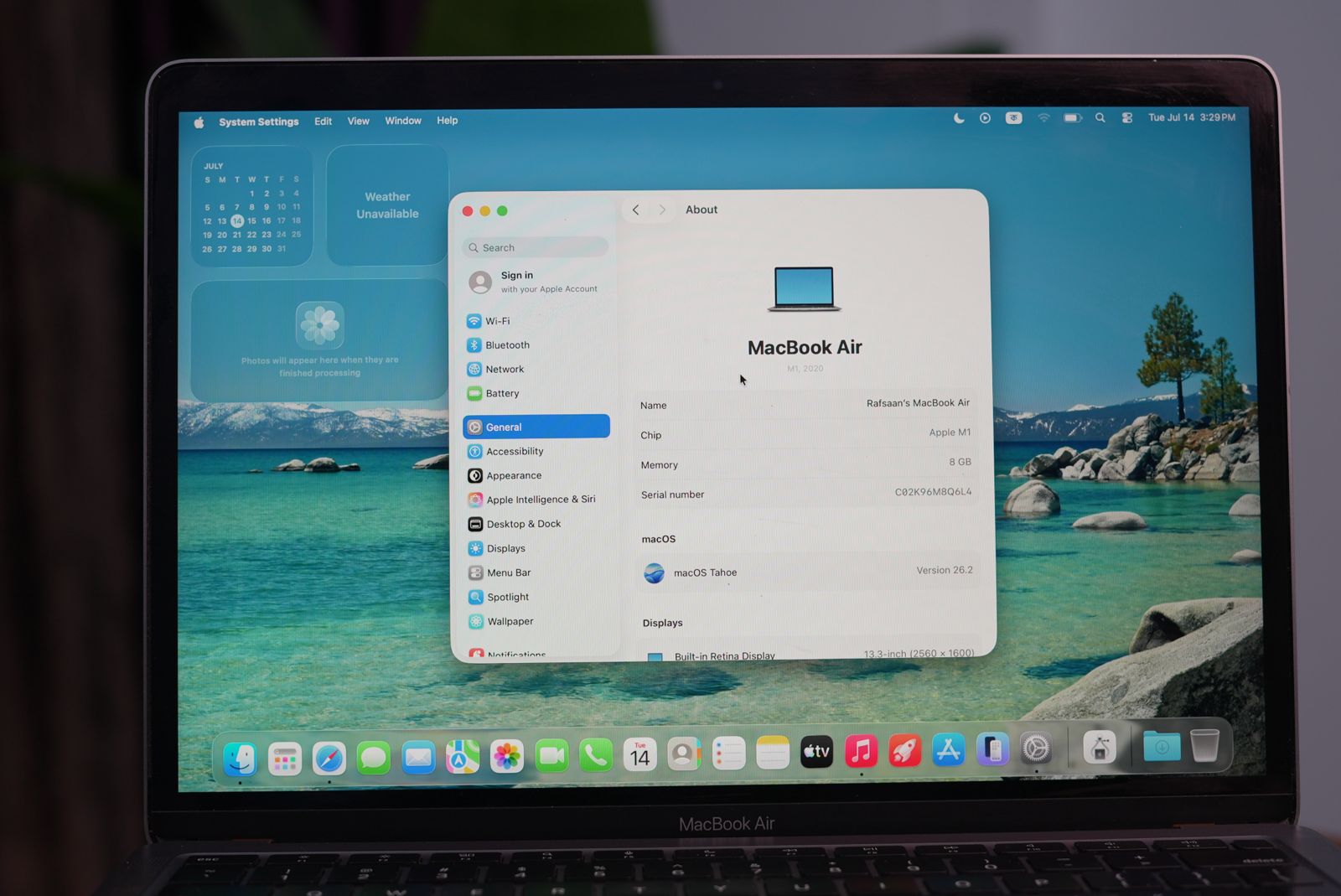The height and width of the screenshot is (896, 1341).
Task: Open the Apple menu
Action: click(x=199, y=122)
